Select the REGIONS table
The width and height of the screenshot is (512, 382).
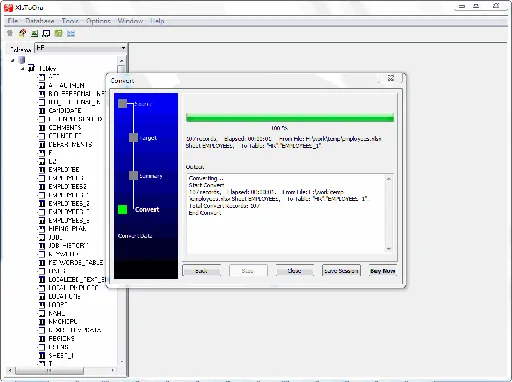[61, 339]
